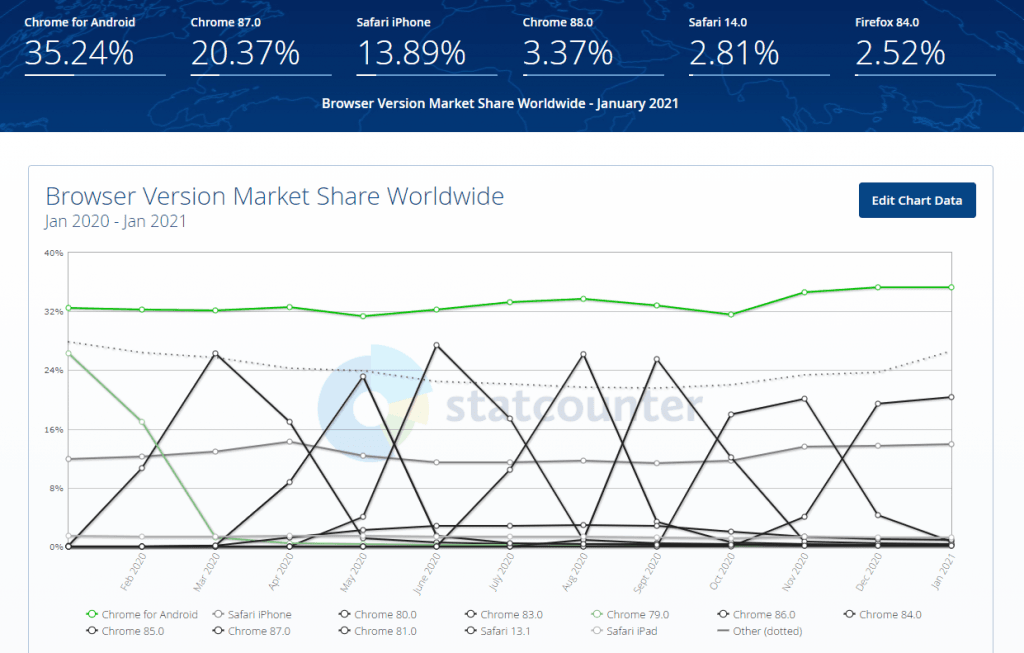The height and width of the screenshot is (653, 1024).
Task: Click Chrome 84.0 legend marker icon
Action: (x=850, y=614)
